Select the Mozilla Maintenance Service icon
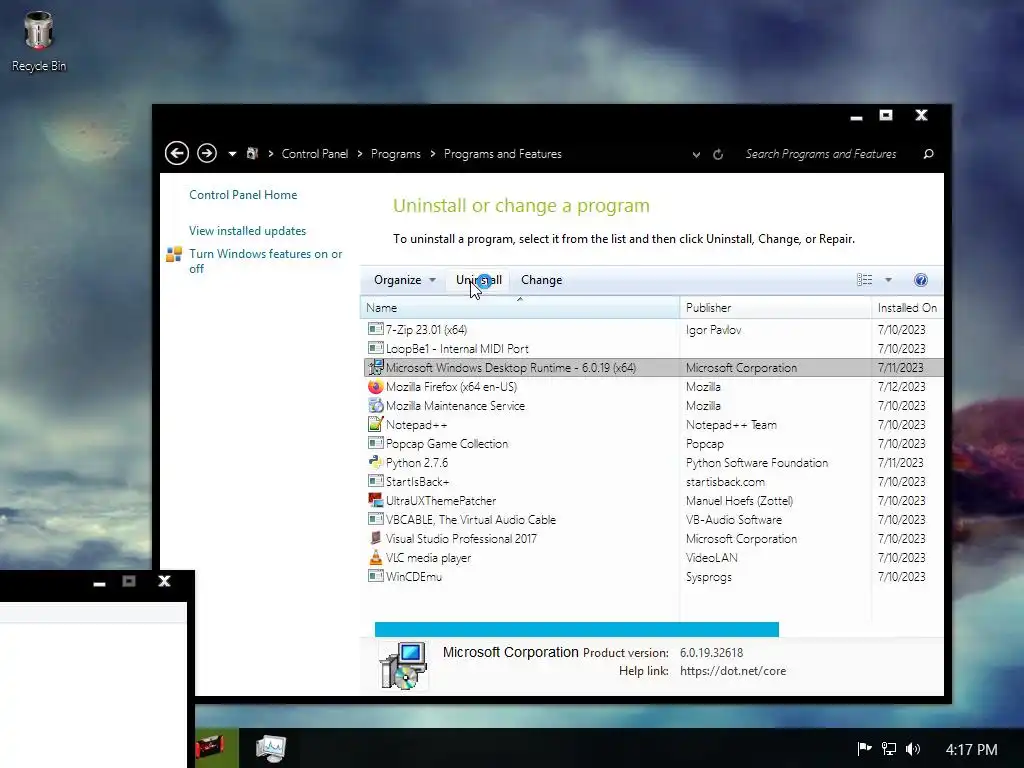The width and height of the screenshot is (1024, 768). [376, 406]
